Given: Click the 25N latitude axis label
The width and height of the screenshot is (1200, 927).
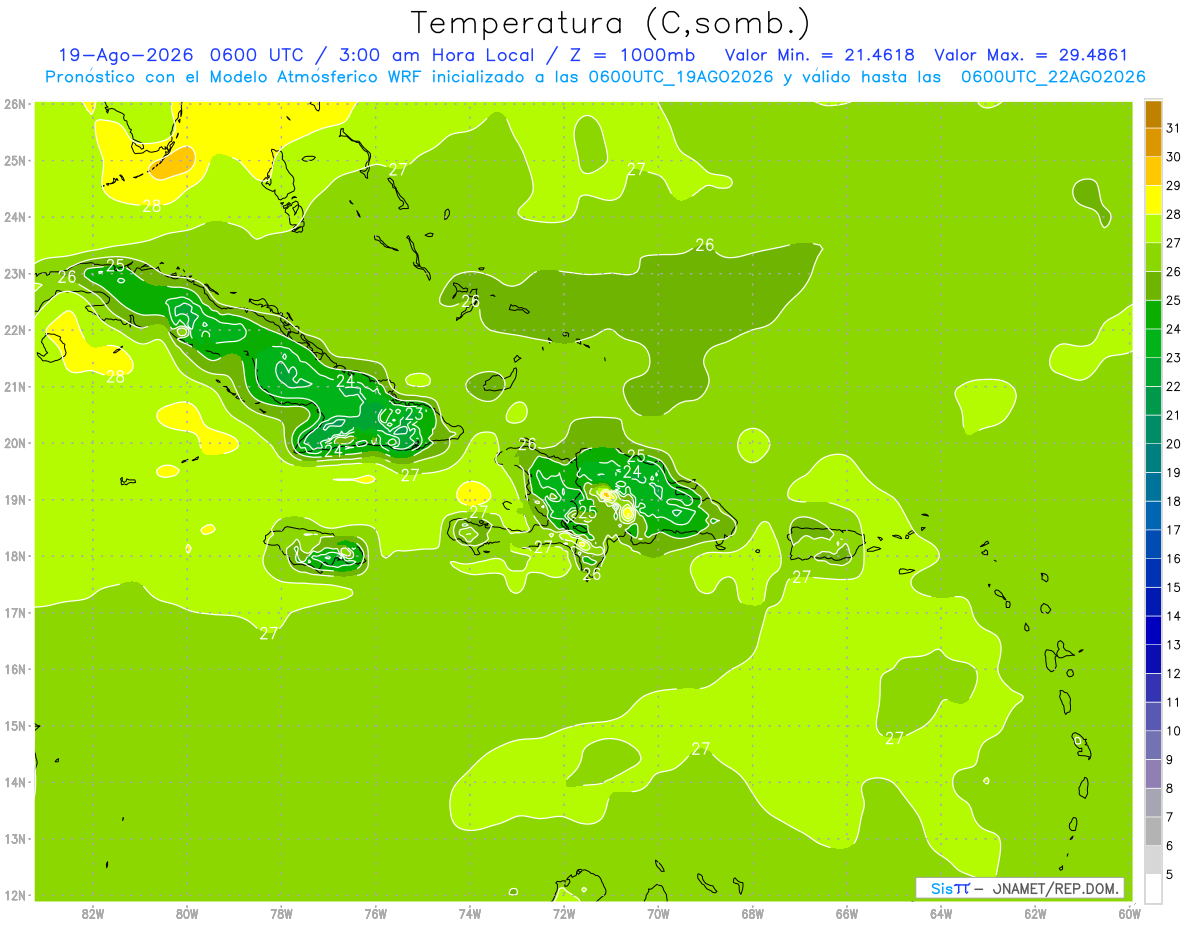Looking at the screenshot, I should 15,160.
